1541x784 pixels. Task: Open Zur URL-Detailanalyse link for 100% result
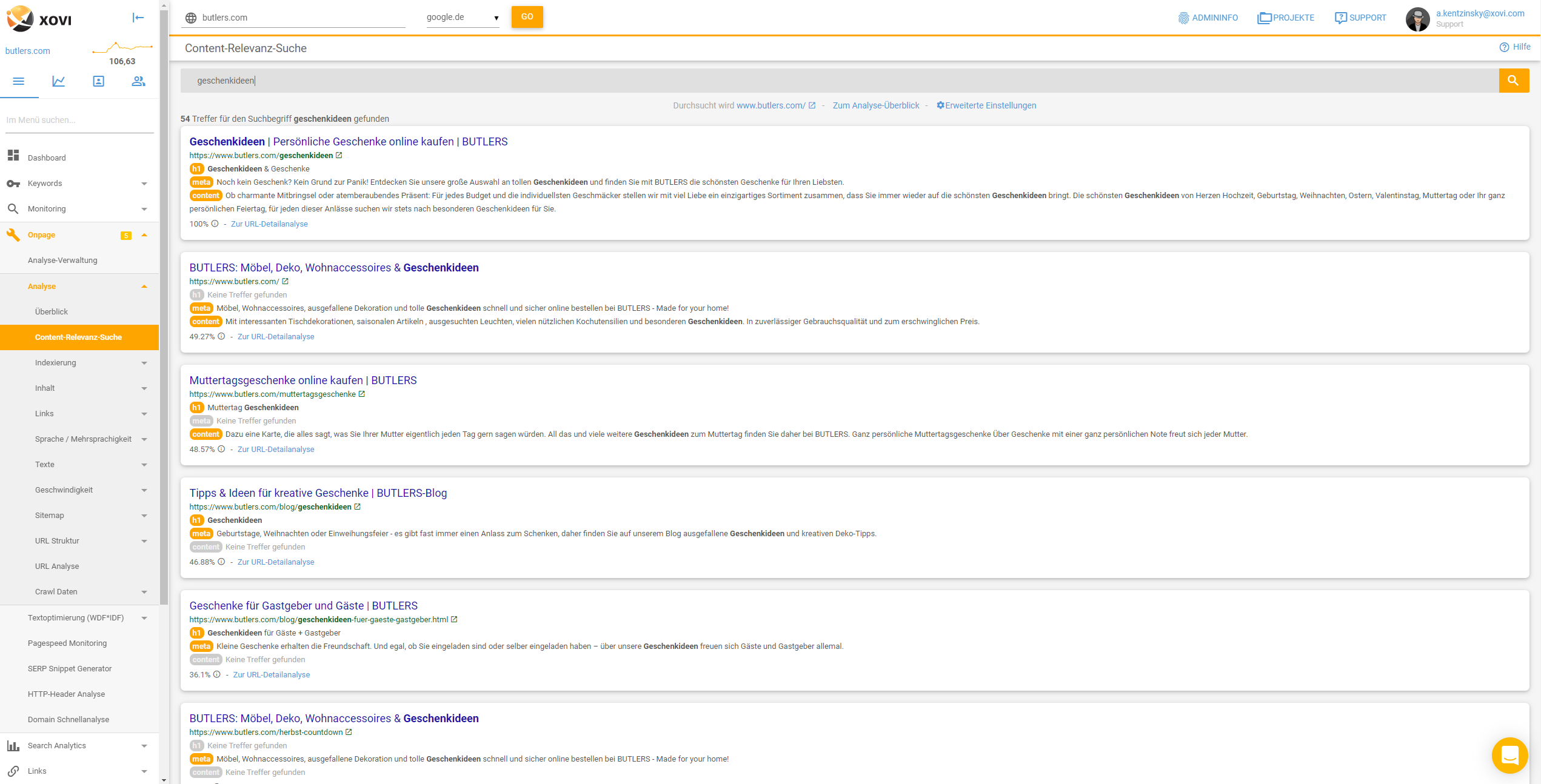pos(269,224)
